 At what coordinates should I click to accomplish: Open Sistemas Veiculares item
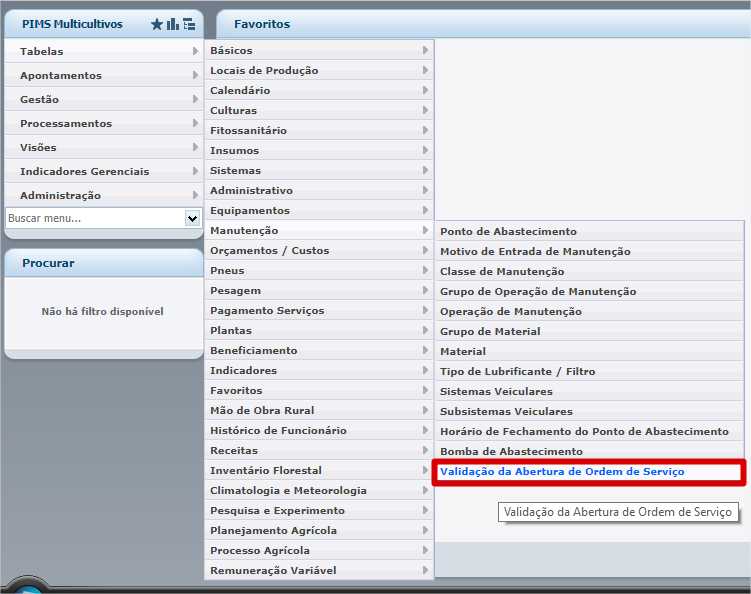[x=589, y=391]
